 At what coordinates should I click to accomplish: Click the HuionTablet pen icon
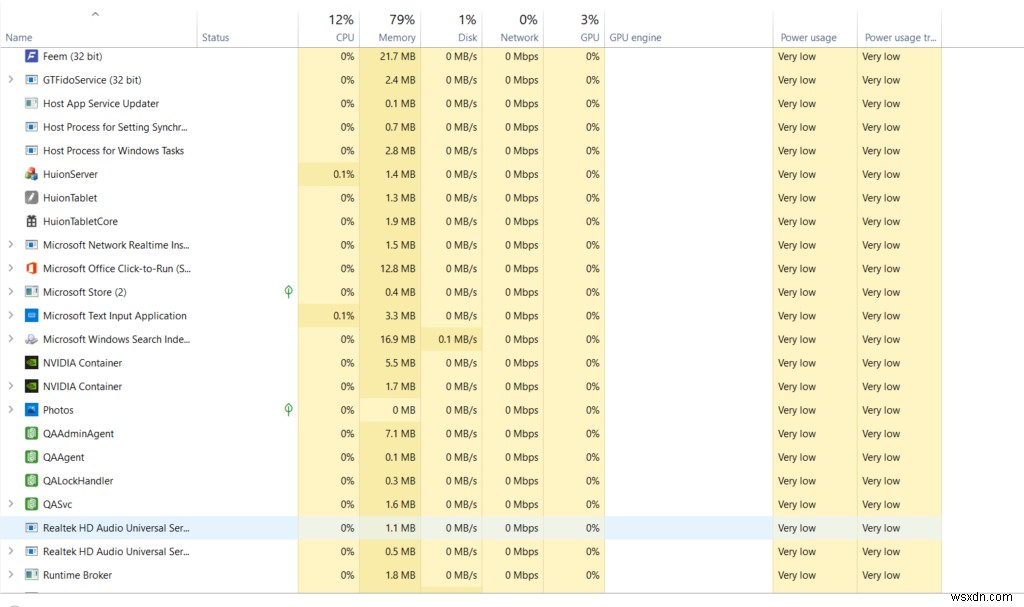click(x=30, y=197)
